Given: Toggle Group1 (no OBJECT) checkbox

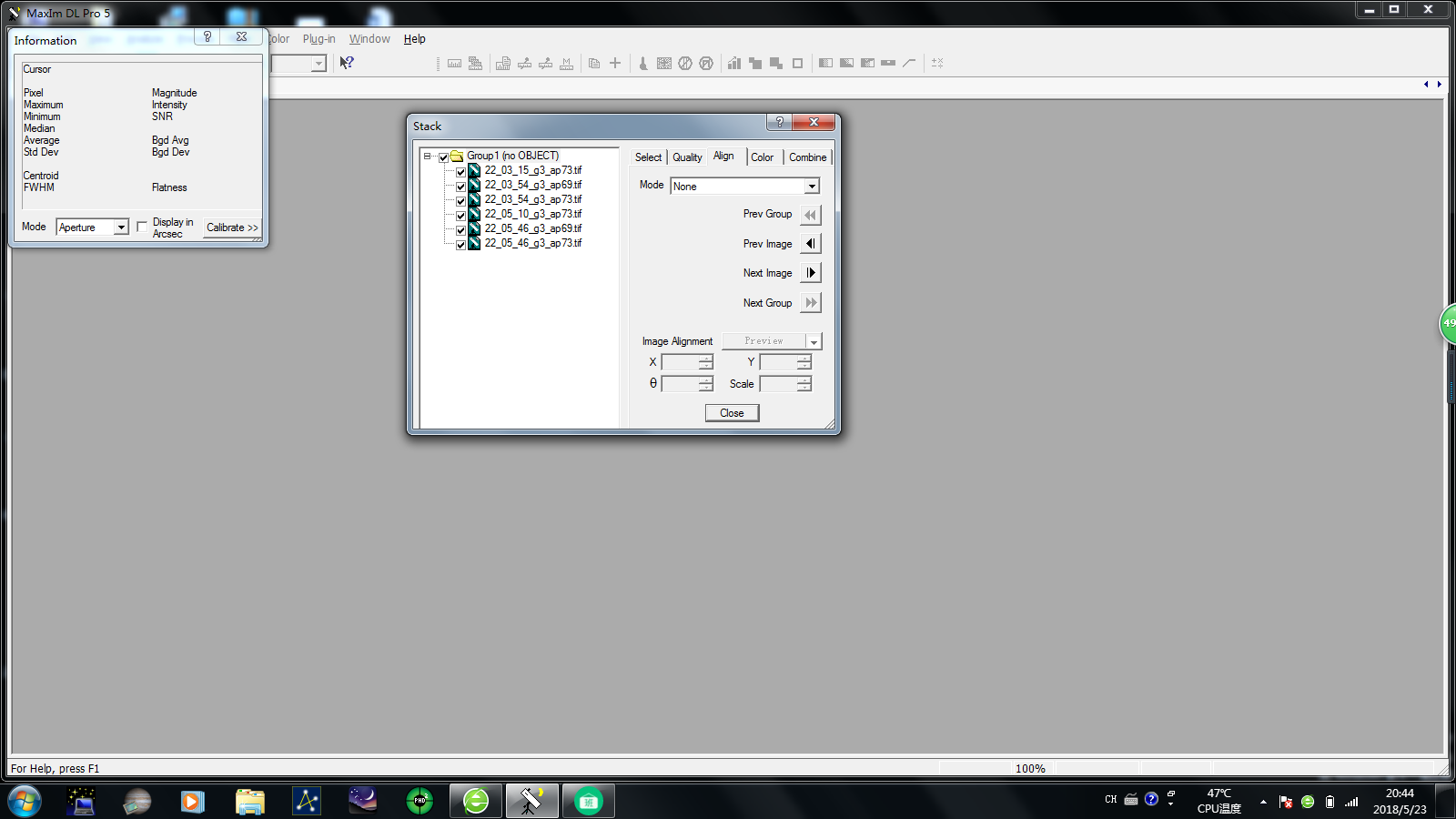Looking at the screenshot, I should (x=444, y=157).
